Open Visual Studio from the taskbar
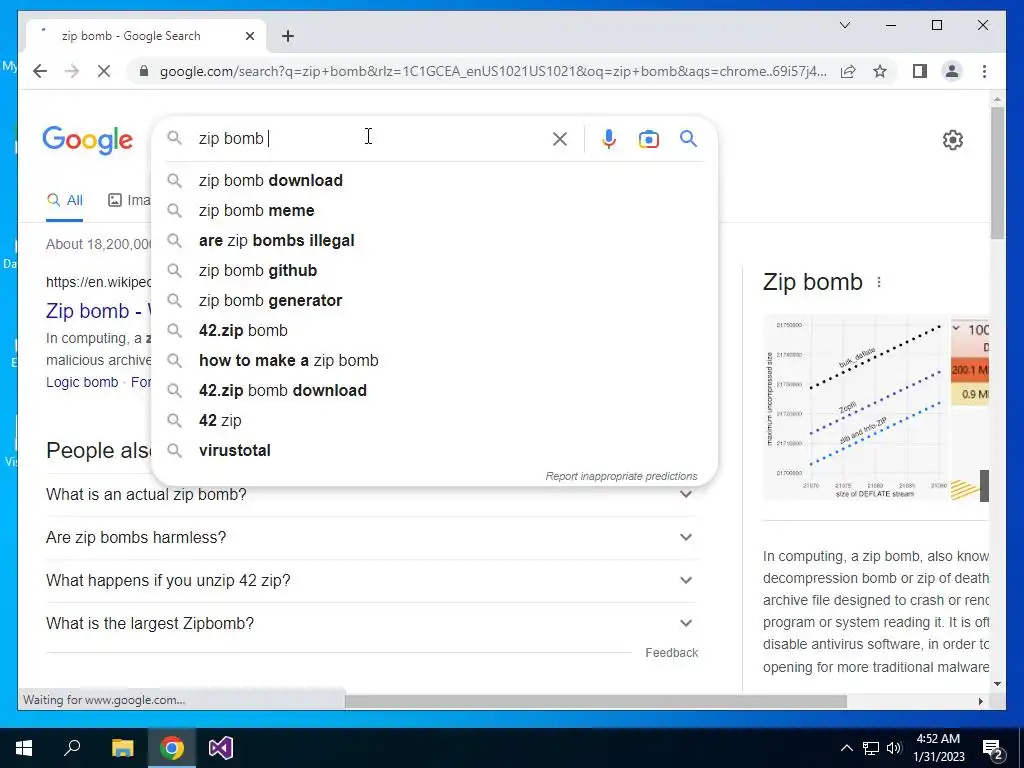 pos(221,748)
